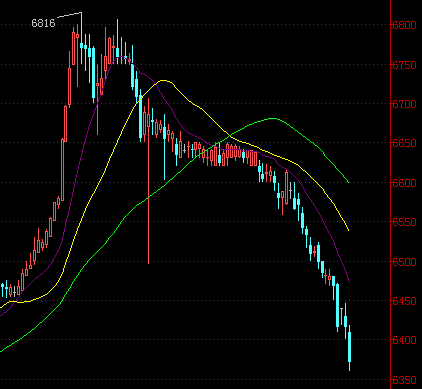Screen dimensions: 422x389
Task: Select the 6500 price axis label
Action: tap(404, 262)
